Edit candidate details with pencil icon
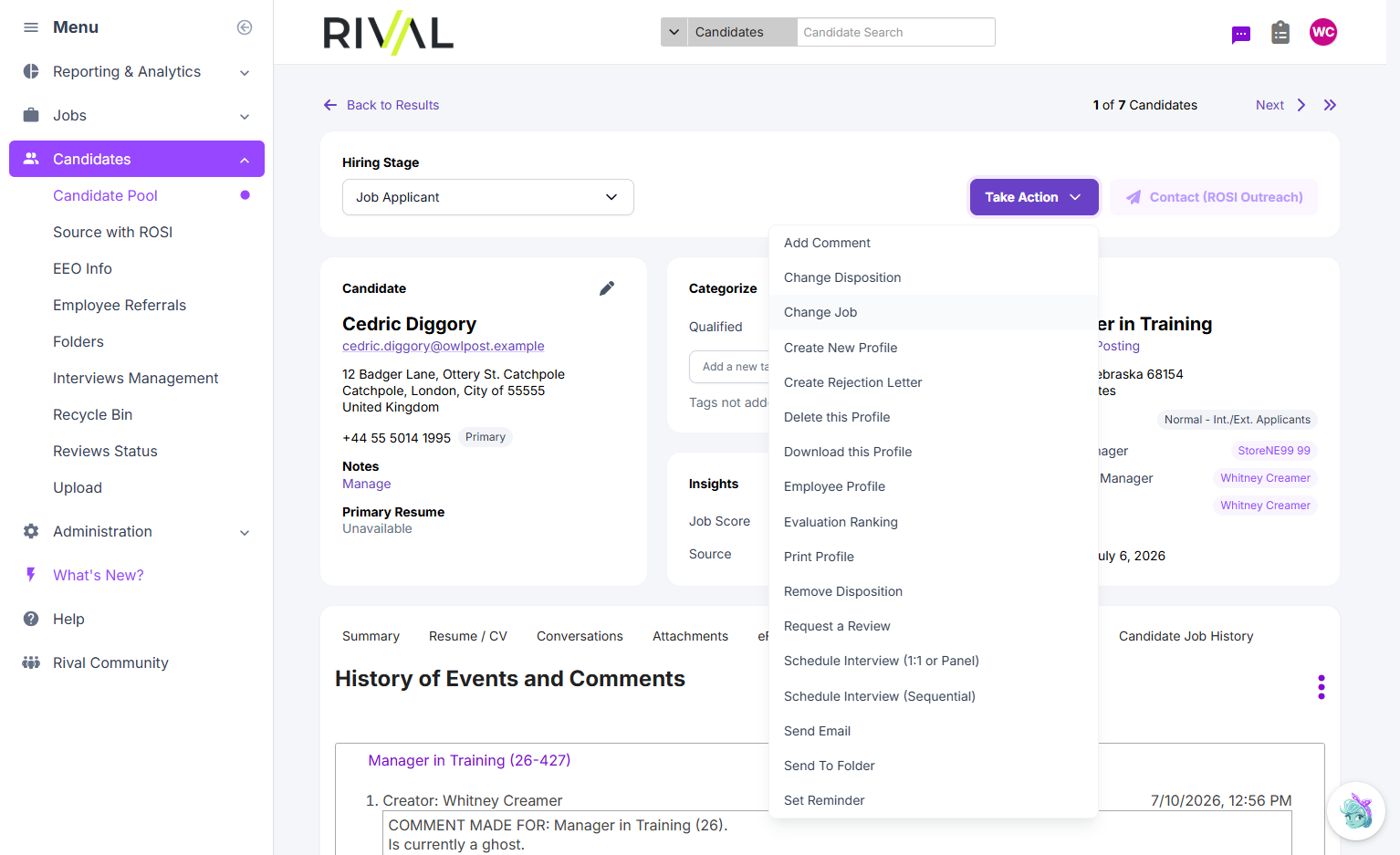 [607, 288]
